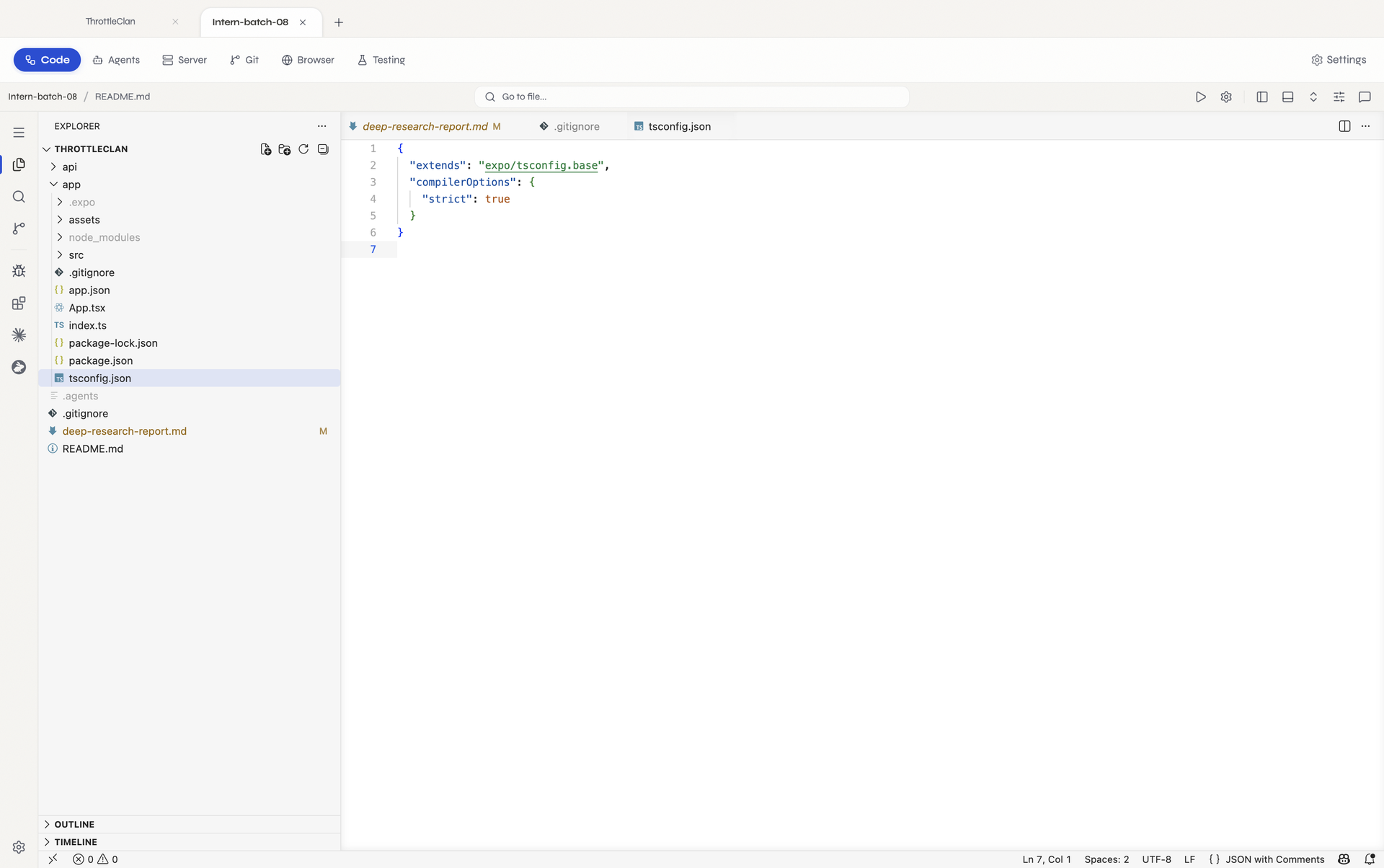The height and width of the screenshot is (868, 1384).
Task: Close the Intern-batch-08 tab
Action: 303,22
